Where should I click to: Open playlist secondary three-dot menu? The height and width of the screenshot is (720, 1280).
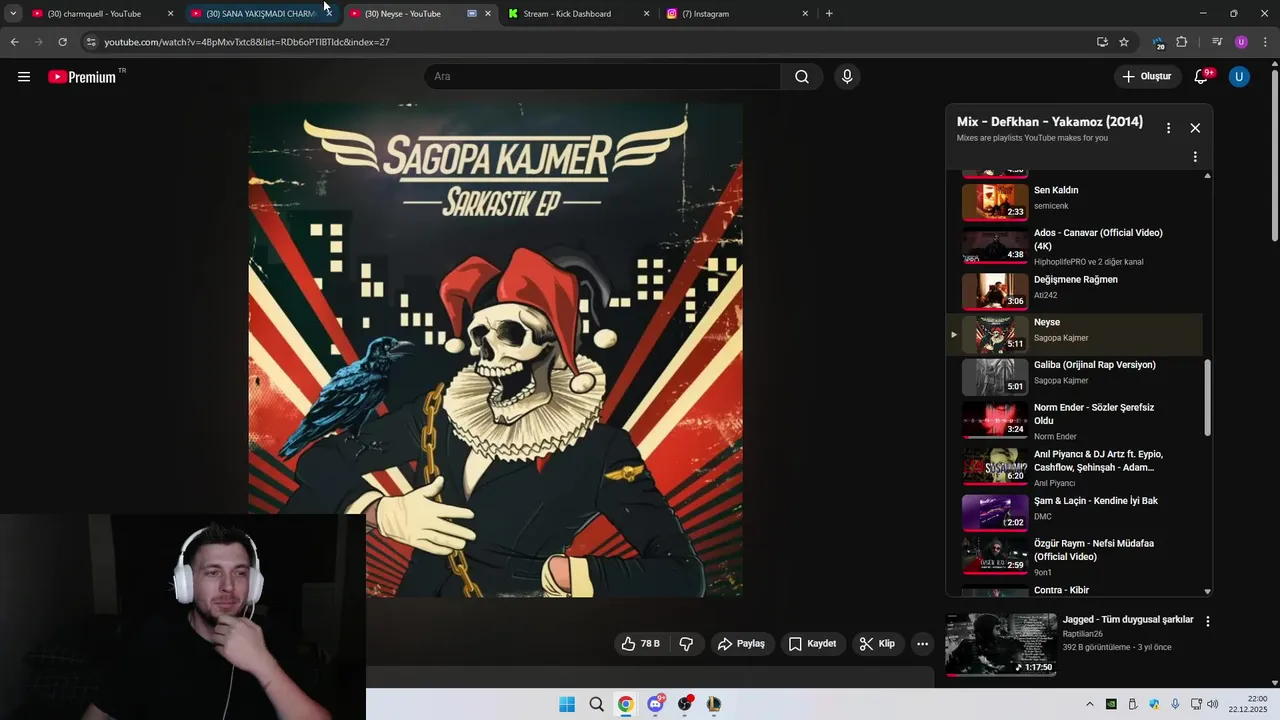point(1195,157)
